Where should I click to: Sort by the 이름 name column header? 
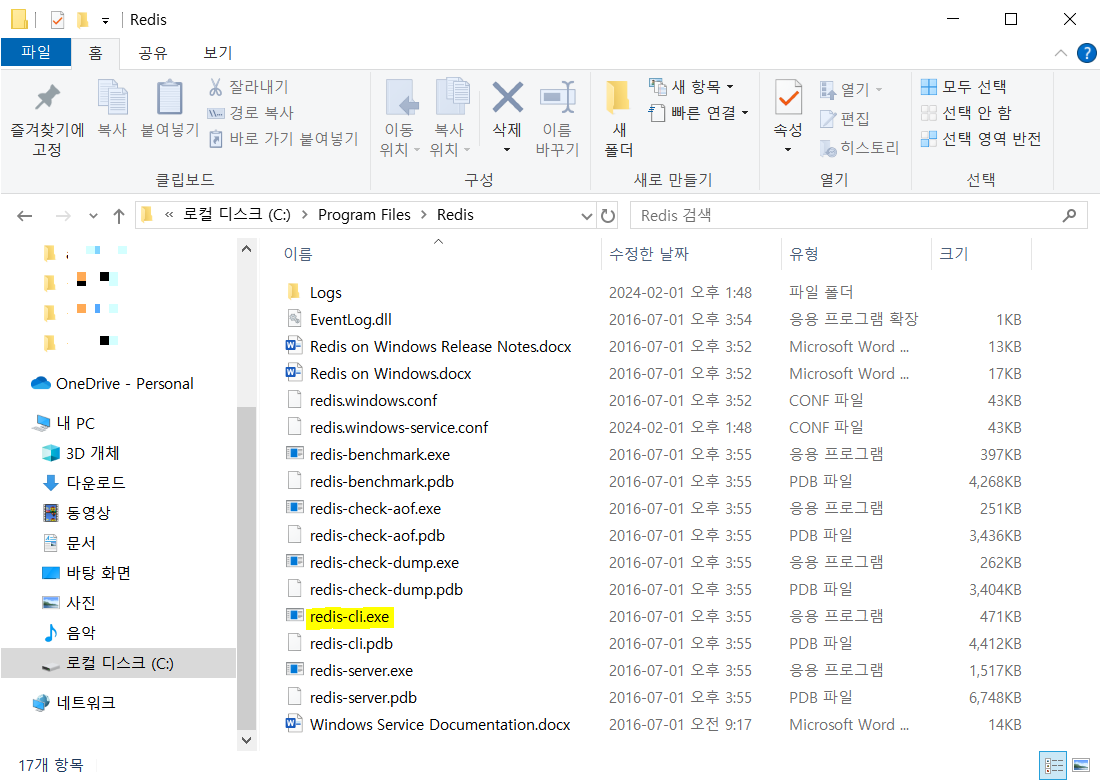pos(298,254)
